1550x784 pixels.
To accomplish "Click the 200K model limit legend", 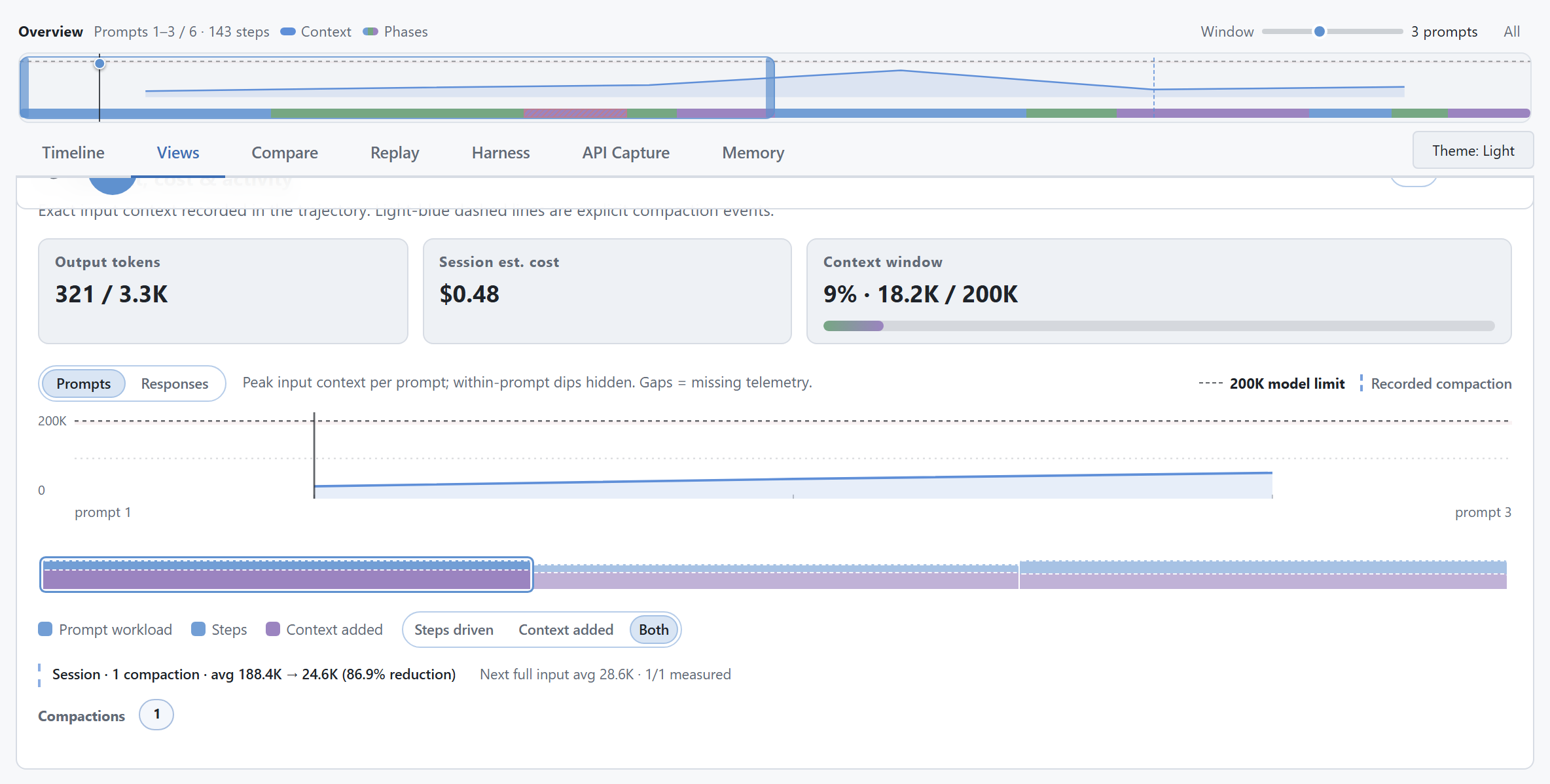I will (x=1272, y=383).
